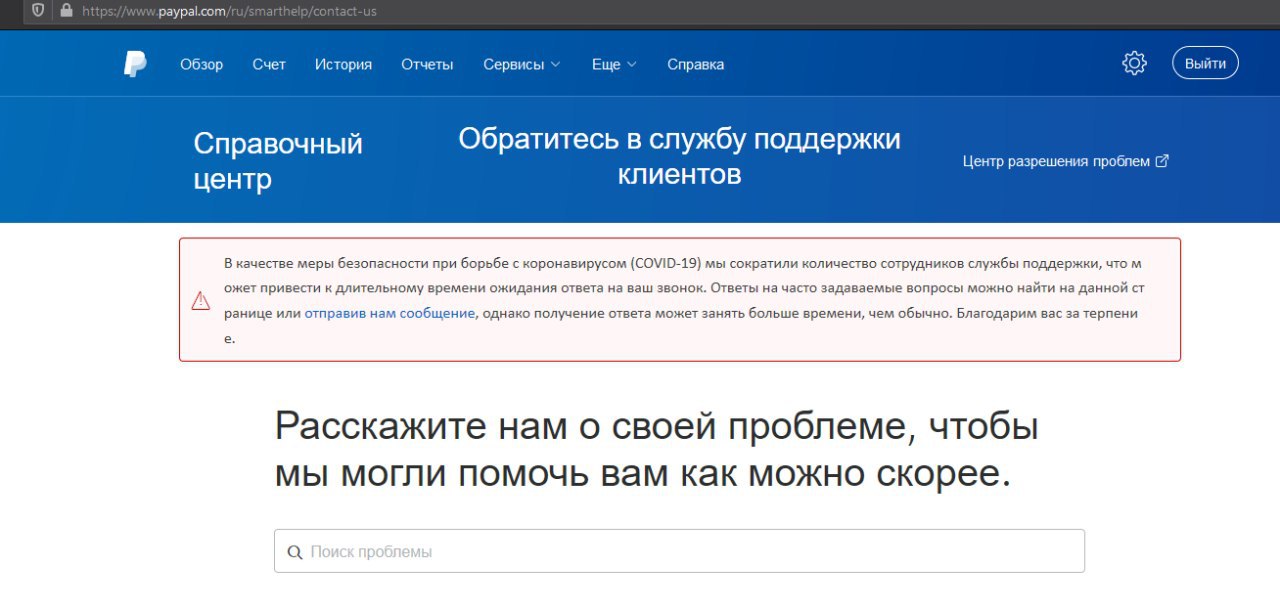Expand the Еще dropdown
Viewport: 1280px width, 610px height.
pos(614,64)
